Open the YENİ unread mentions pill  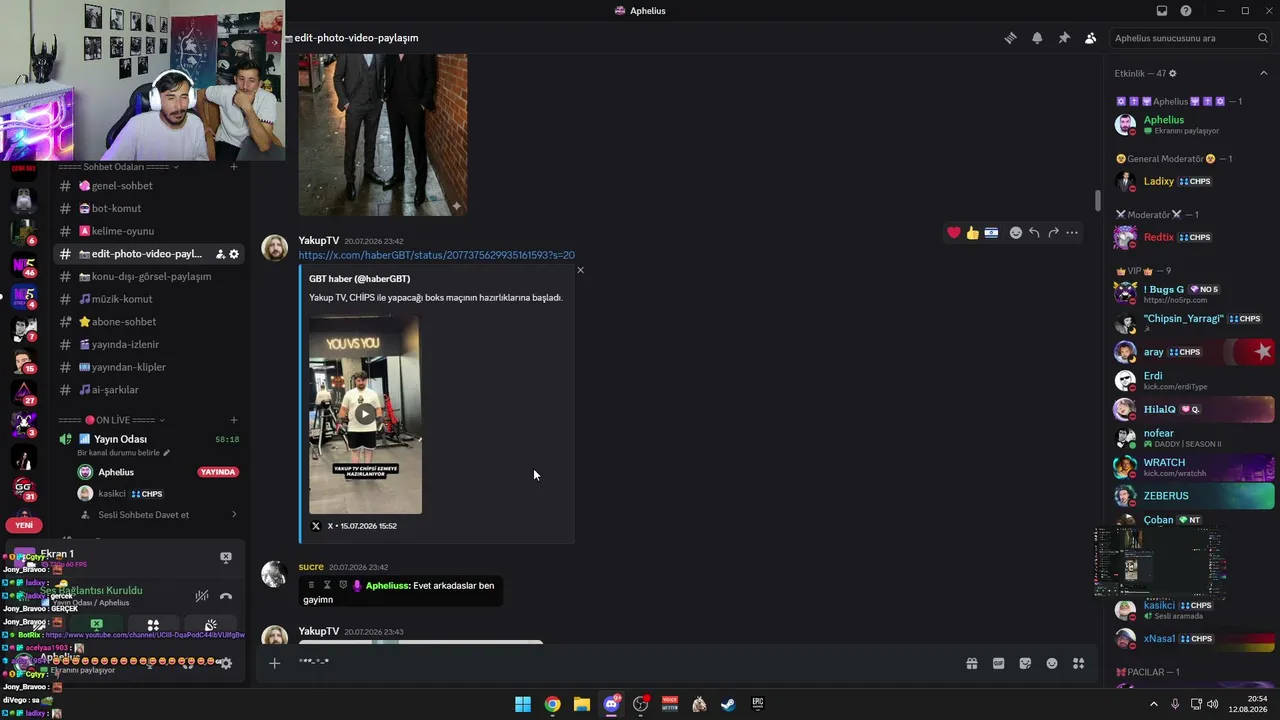tap(24, 525)
